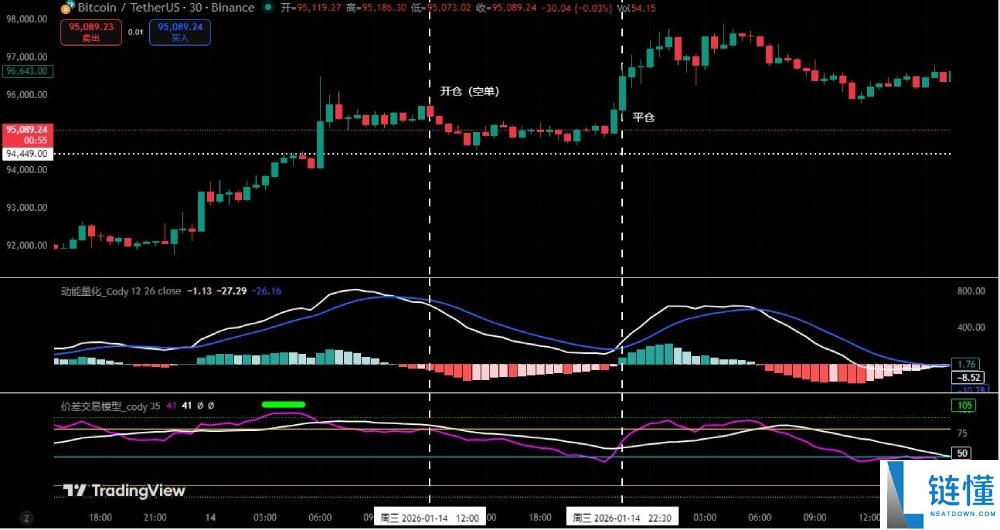Viewport: 1000px width, 530px height.
Task: Click the white 94,449.00 price line label
Action: click(x=27, y=154)
